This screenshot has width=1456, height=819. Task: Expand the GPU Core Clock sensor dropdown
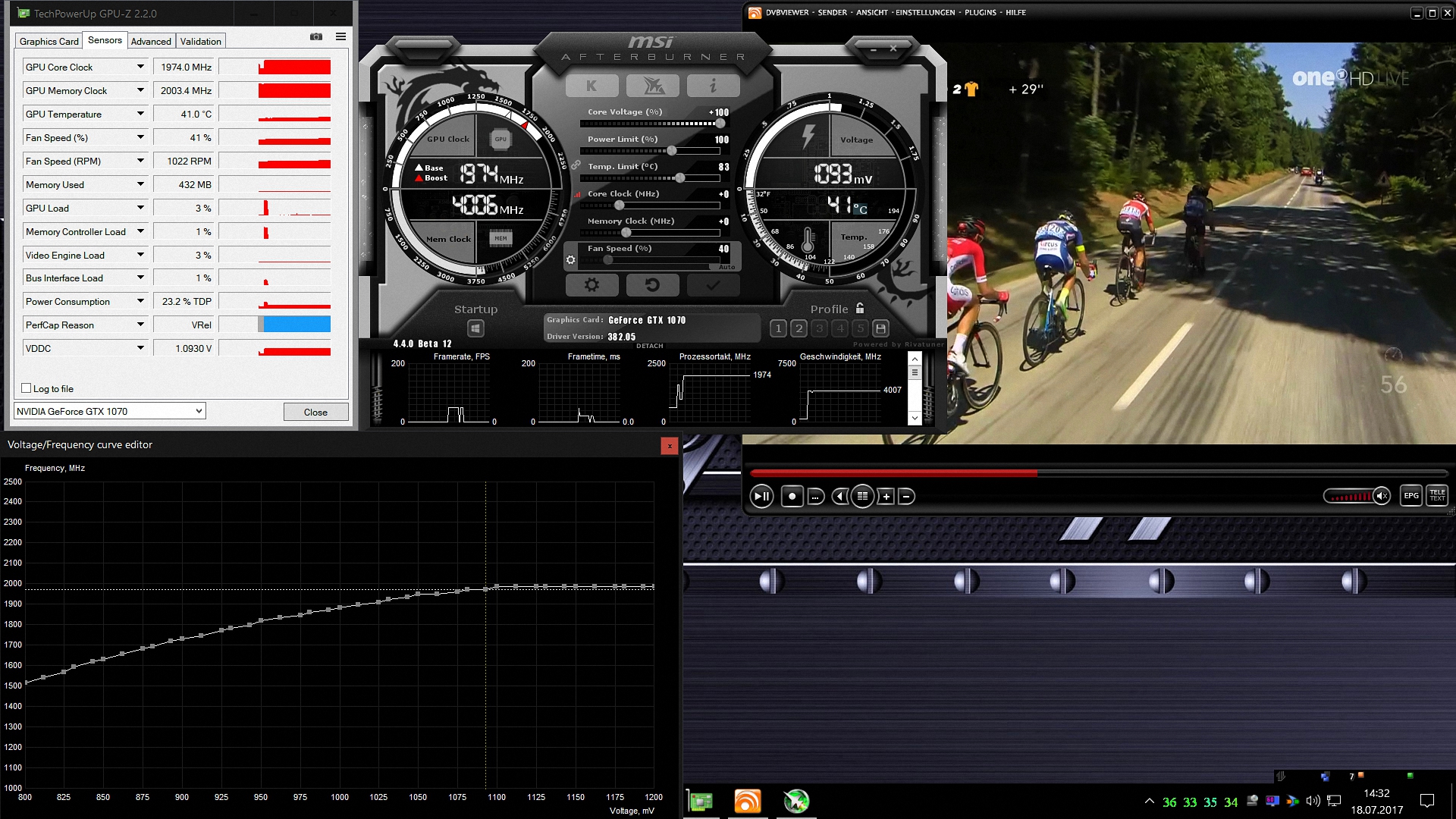click(140, 67)
